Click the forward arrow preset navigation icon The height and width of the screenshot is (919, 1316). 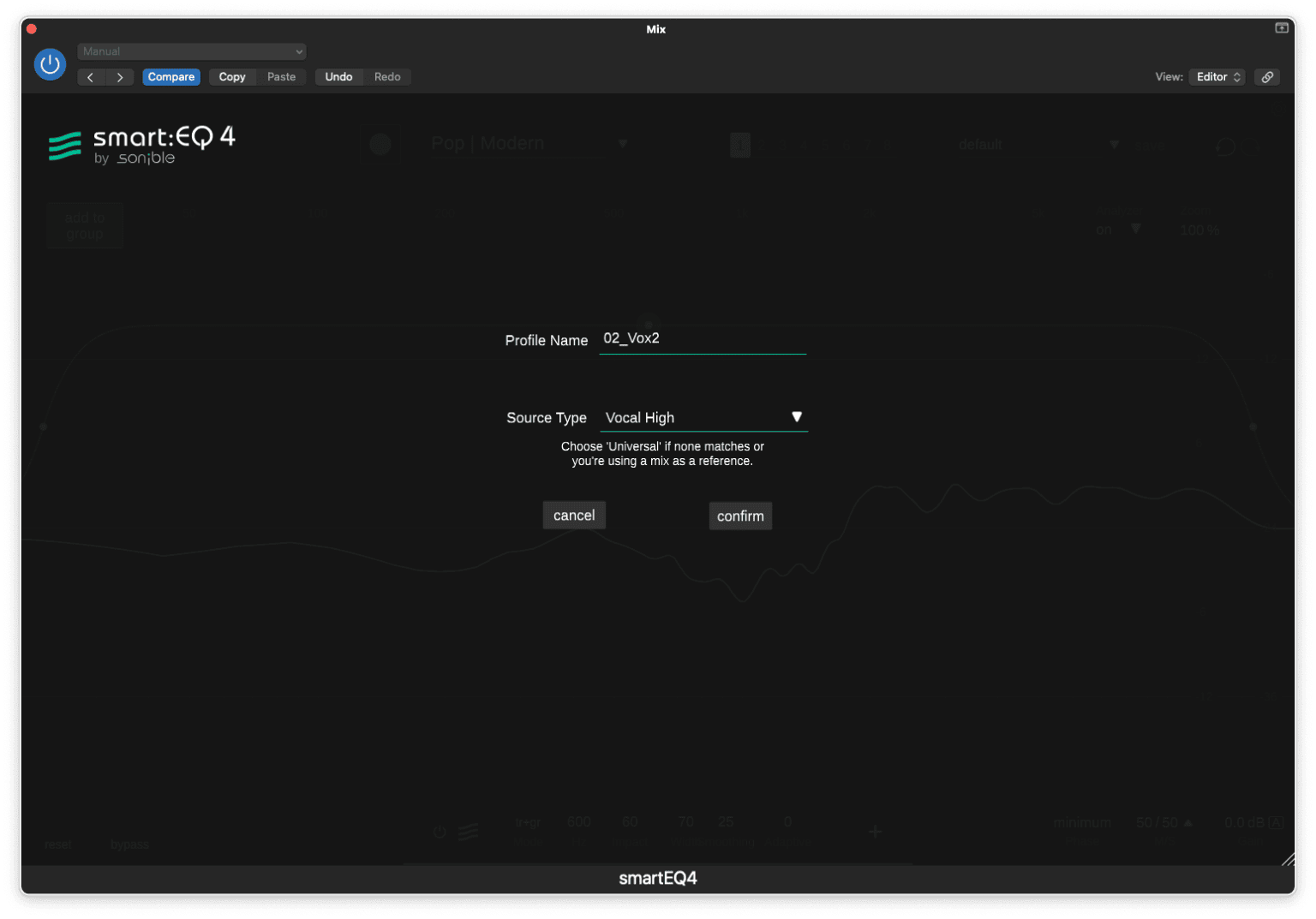pyautogui.click(x=120, y=76)
